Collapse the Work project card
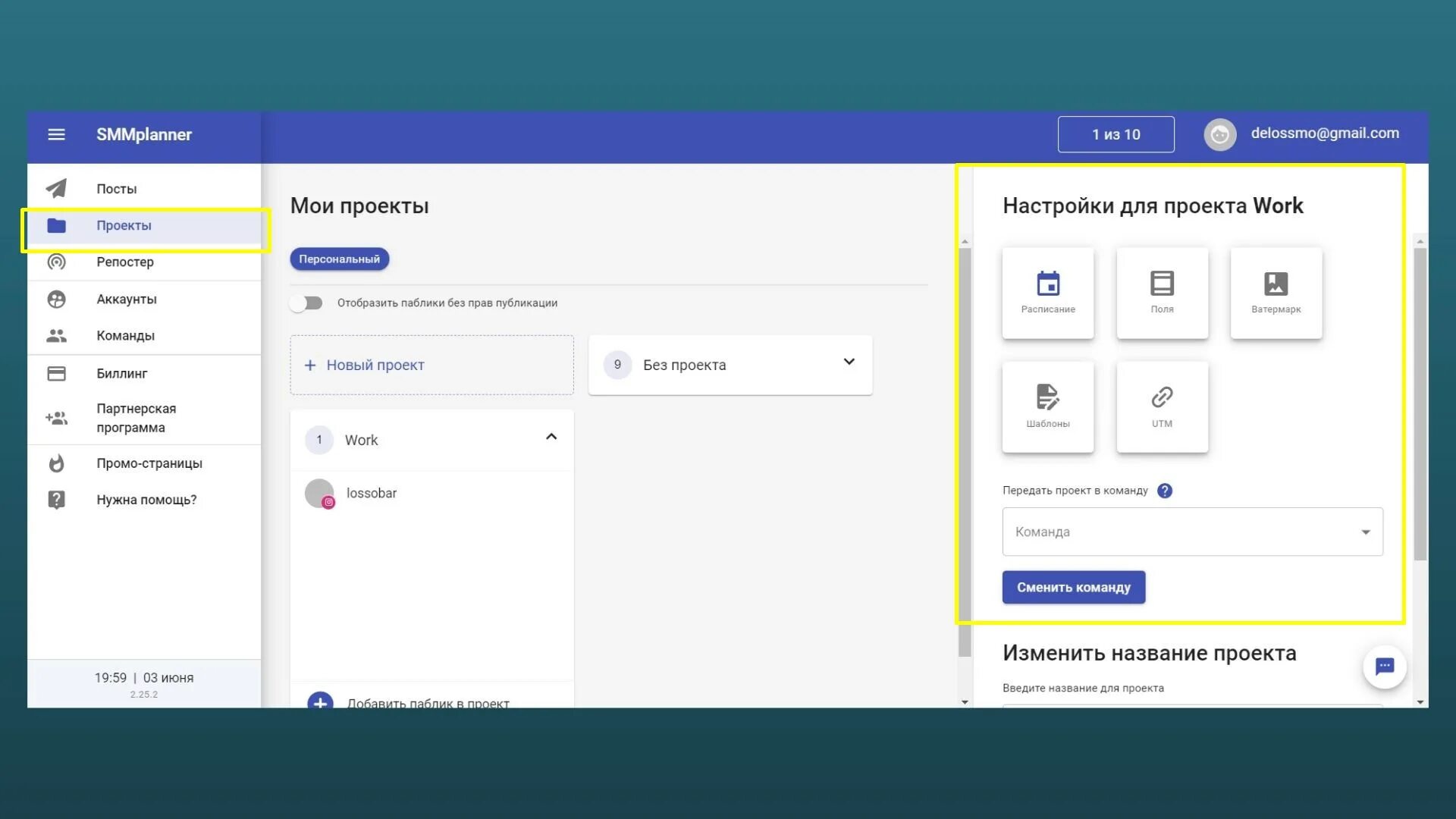Viewport: 1456px width, 819px height. point(551,437)
